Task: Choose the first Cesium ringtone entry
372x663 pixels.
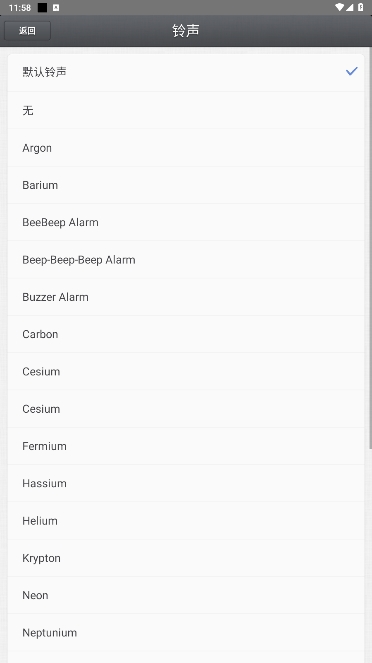Action: (x=186, y=371)
